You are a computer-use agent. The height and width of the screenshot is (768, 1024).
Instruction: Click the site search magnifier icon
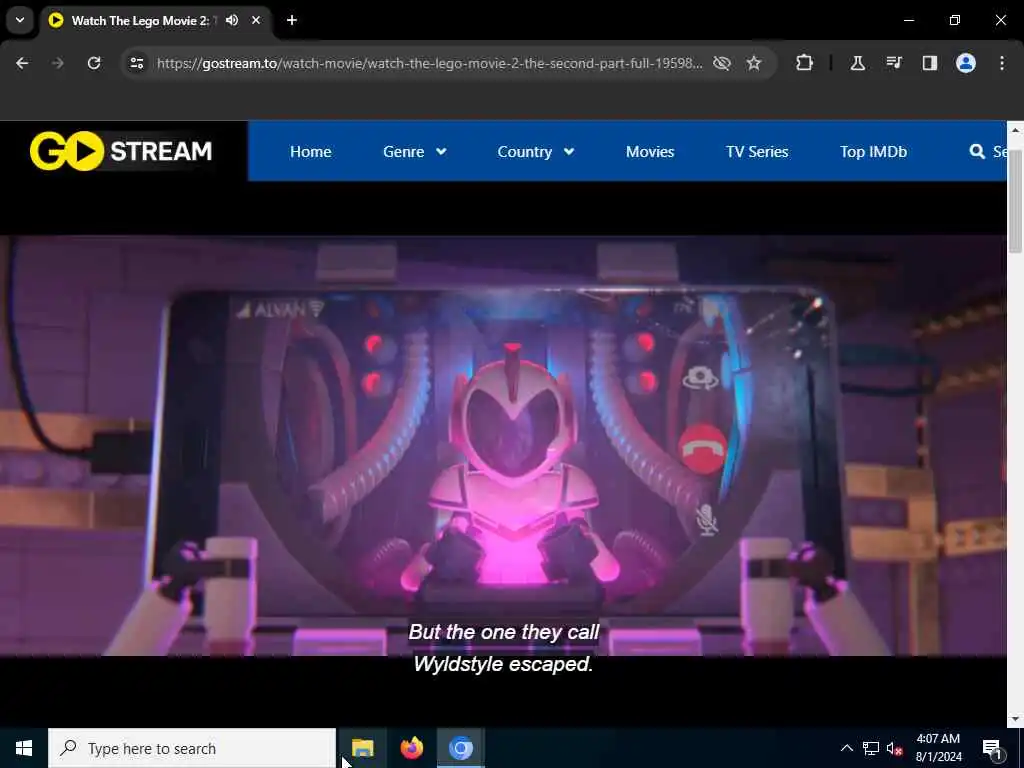coord(977,152)
